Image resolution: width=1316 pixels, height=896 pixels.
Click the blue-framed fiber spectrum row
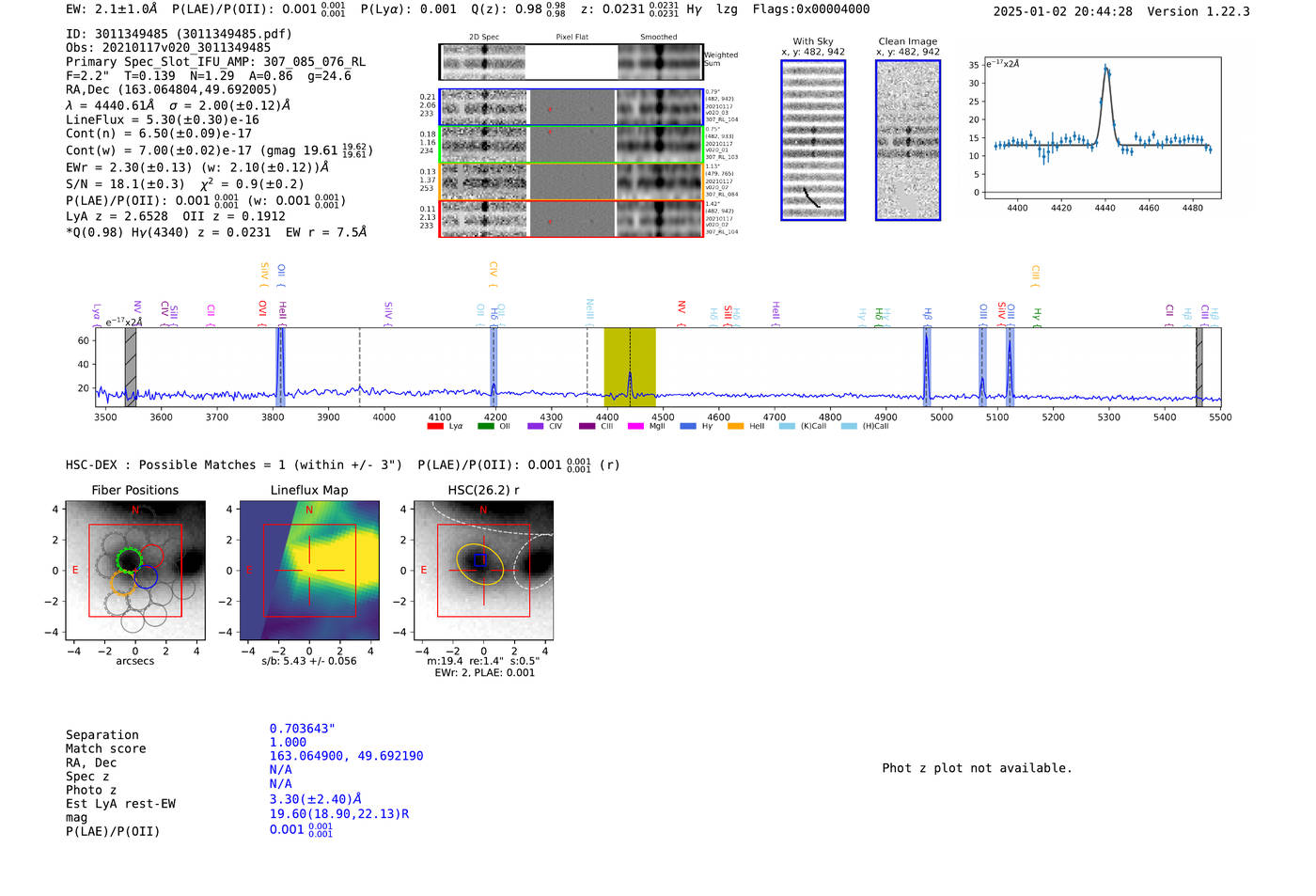pos(572,107)
